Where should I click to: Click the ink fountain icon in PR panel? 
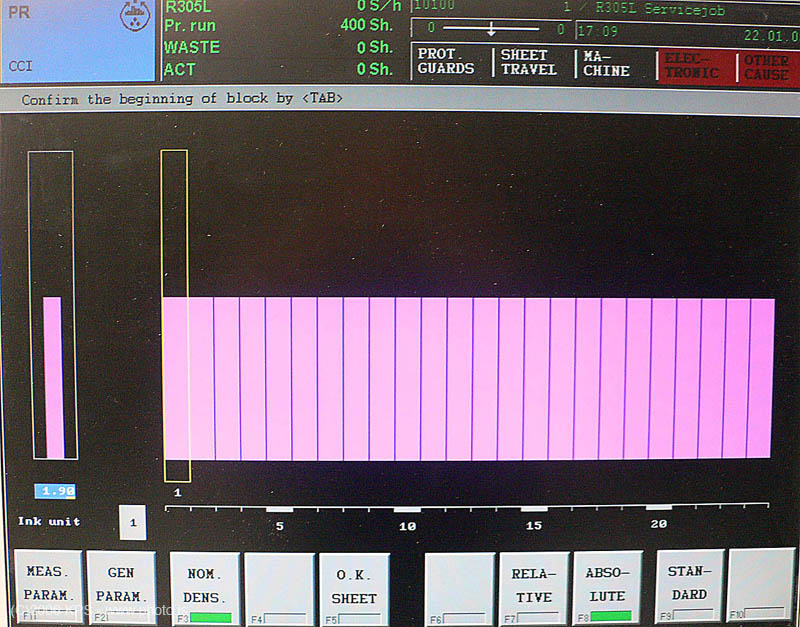[x=135, y=15]
